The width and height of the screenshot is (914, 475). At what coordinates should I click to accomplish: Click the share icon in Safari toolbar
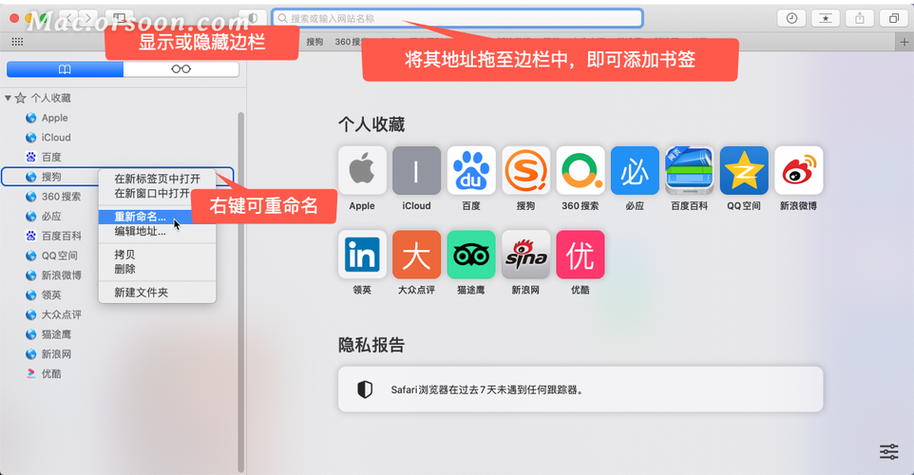(859, 18)
